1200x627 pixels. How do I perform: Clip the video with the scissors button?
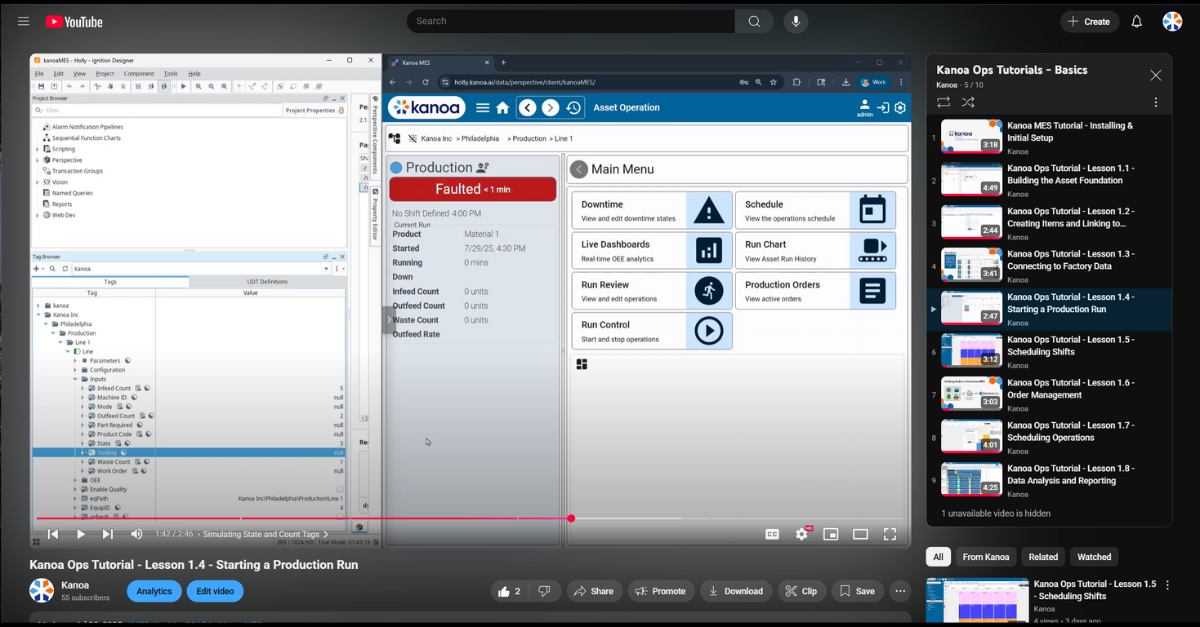(x=802, y=591)
